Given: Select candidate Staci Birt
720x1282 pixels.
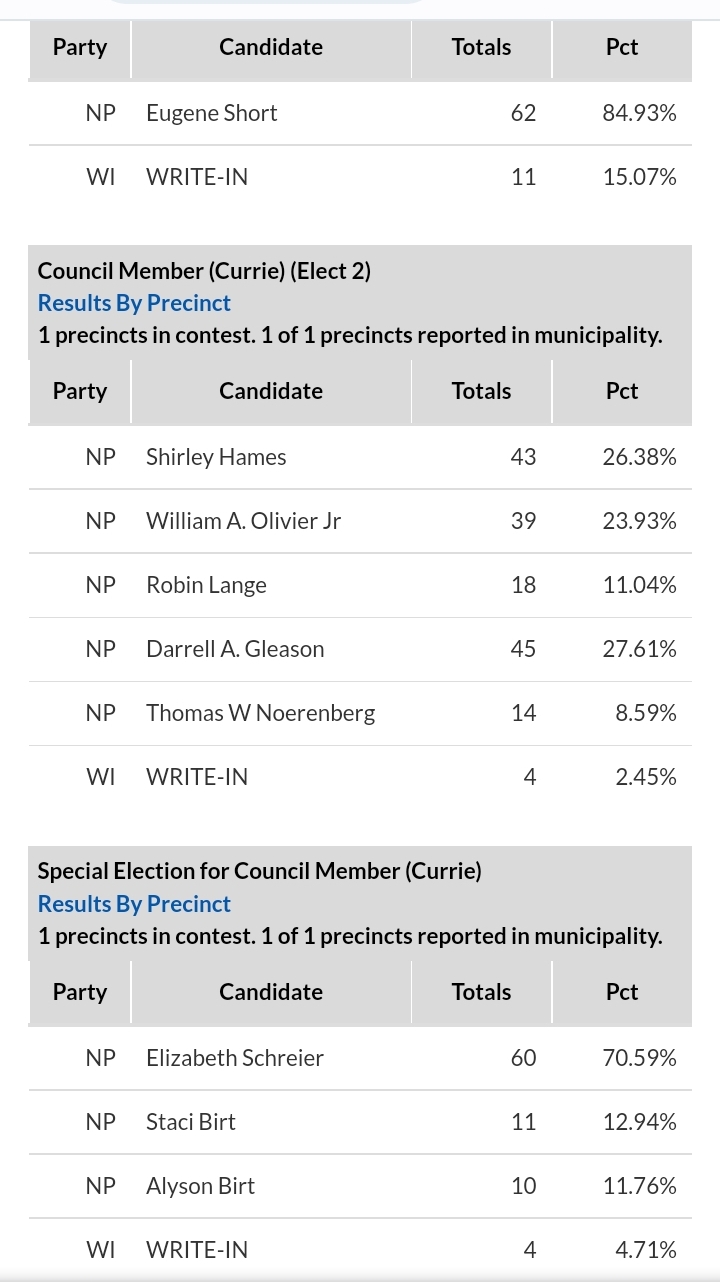Looking at the screenshot, I should (190, 1121).
